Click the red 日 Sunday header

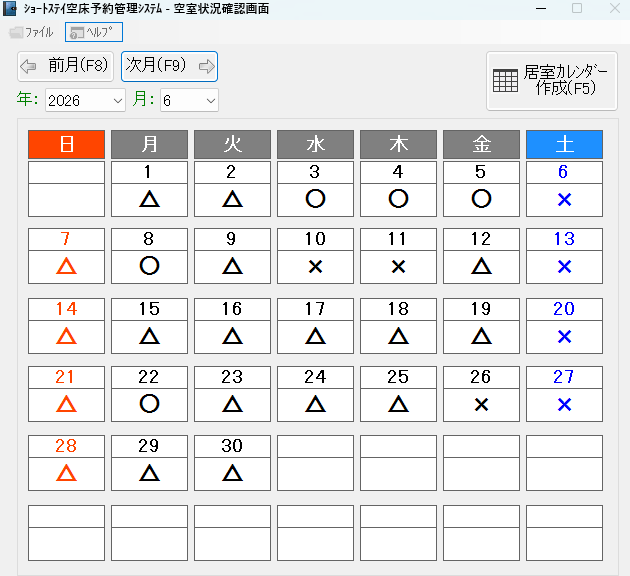pos(66,144)
